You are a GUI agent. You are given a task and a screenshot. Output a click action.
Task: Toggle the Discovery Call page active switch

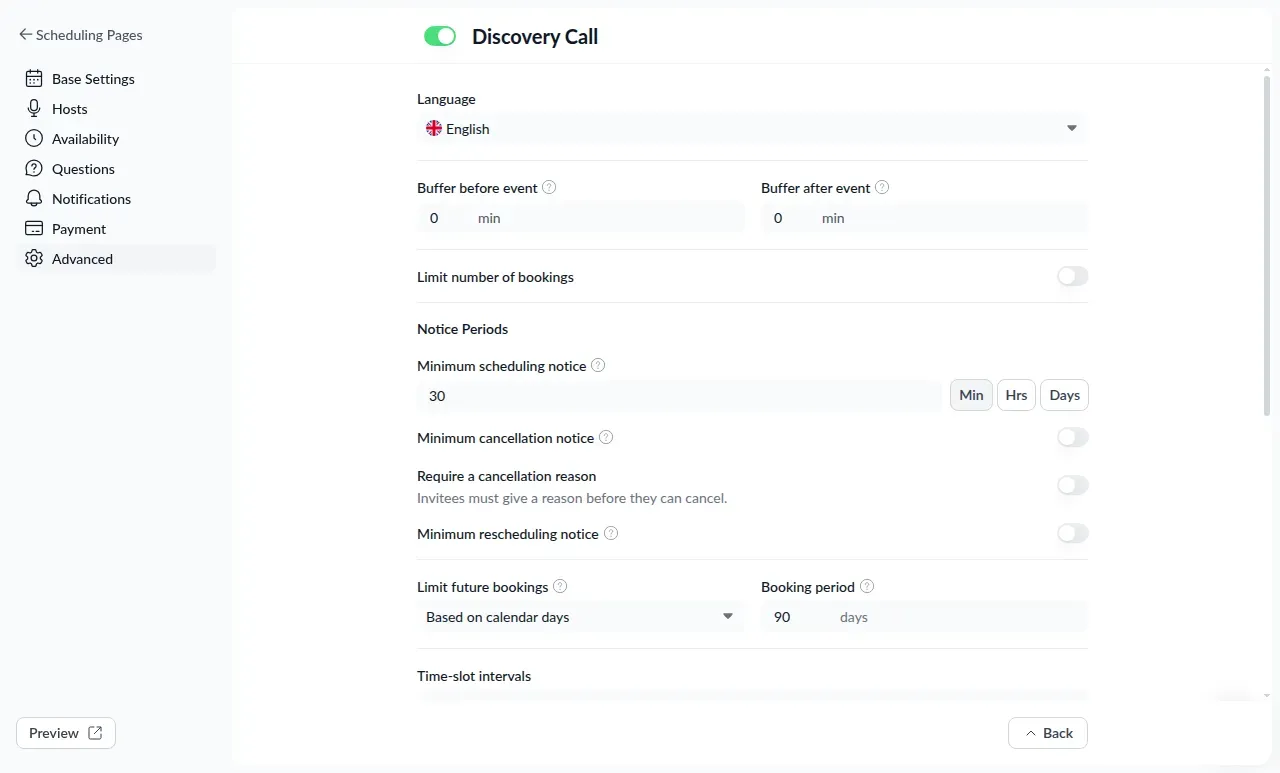[x=440, y=37]
